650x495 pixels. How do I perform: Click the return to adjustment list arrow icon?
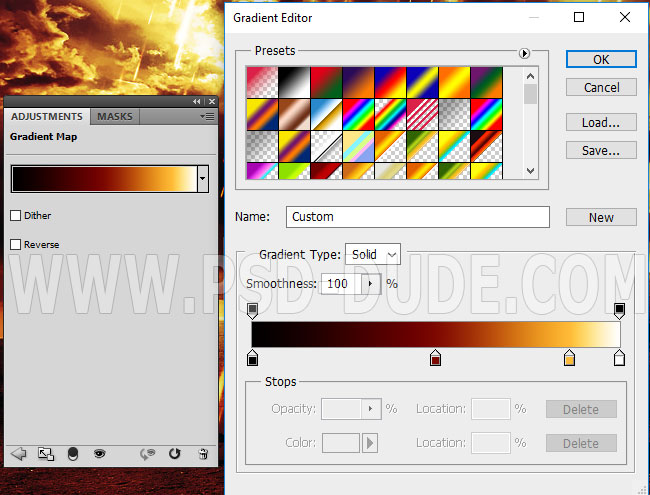click(18, 454)
